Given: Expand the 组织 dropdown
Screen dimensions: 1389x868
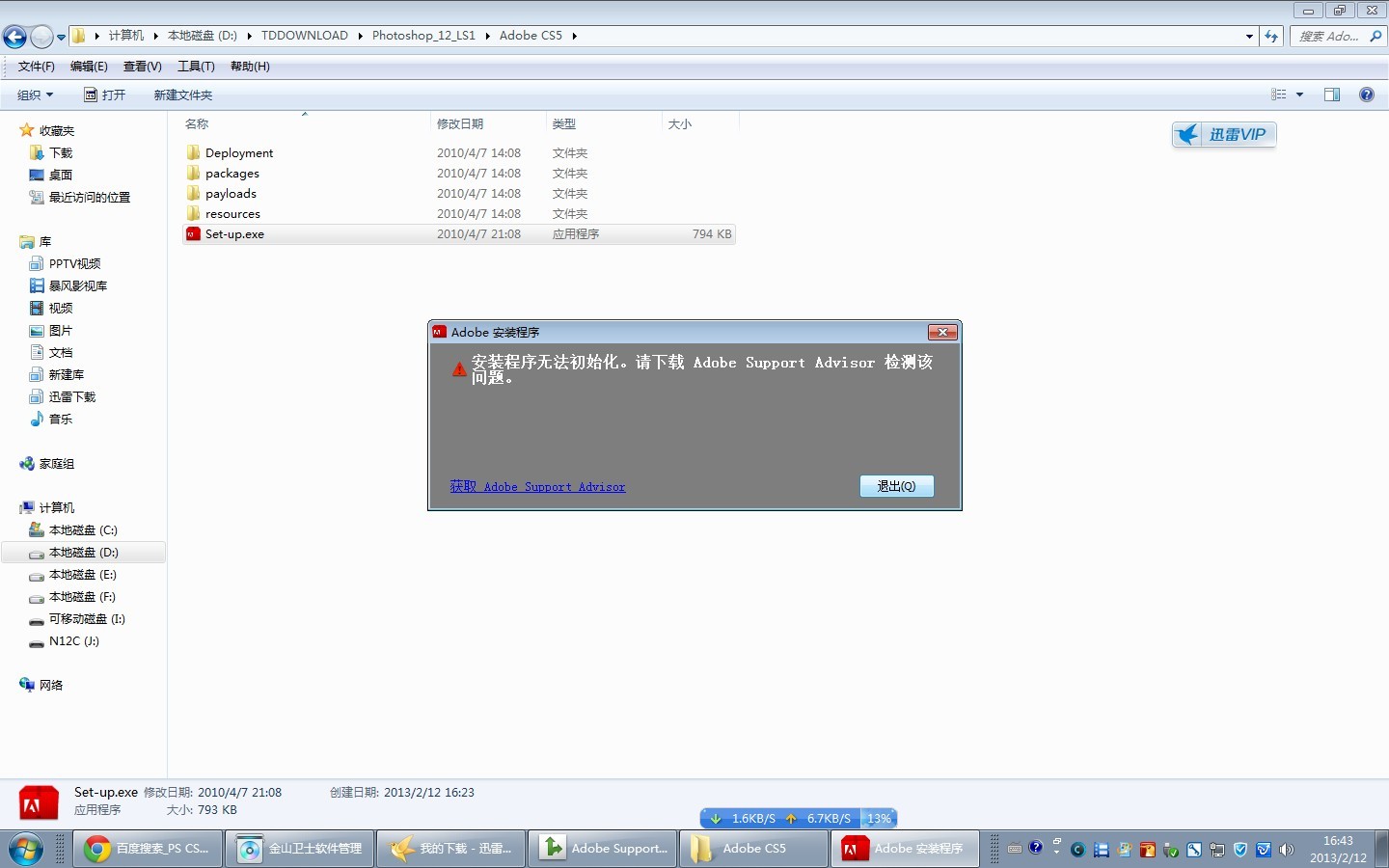Looking at the screenshot, I should click(x=36, y=95).
